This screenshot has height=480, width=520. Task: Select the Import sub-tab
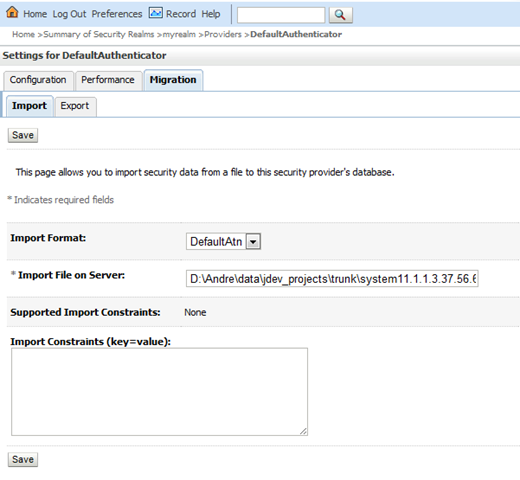[x=29, y=106]
